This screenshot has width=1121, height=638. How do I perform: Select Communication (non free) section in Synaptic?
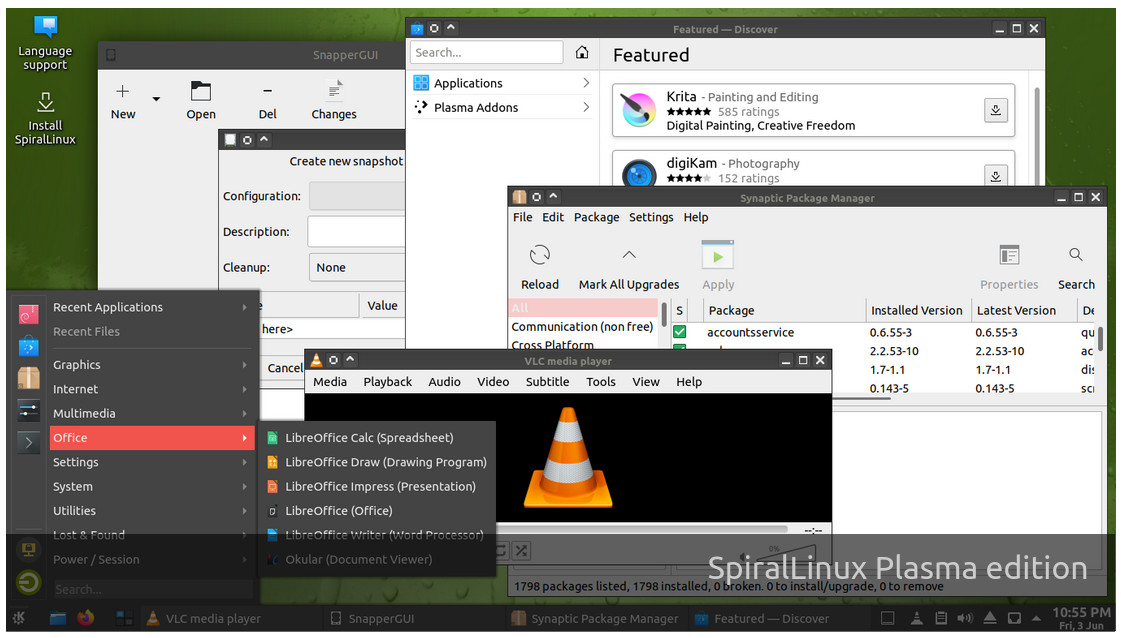coord(583,327)
